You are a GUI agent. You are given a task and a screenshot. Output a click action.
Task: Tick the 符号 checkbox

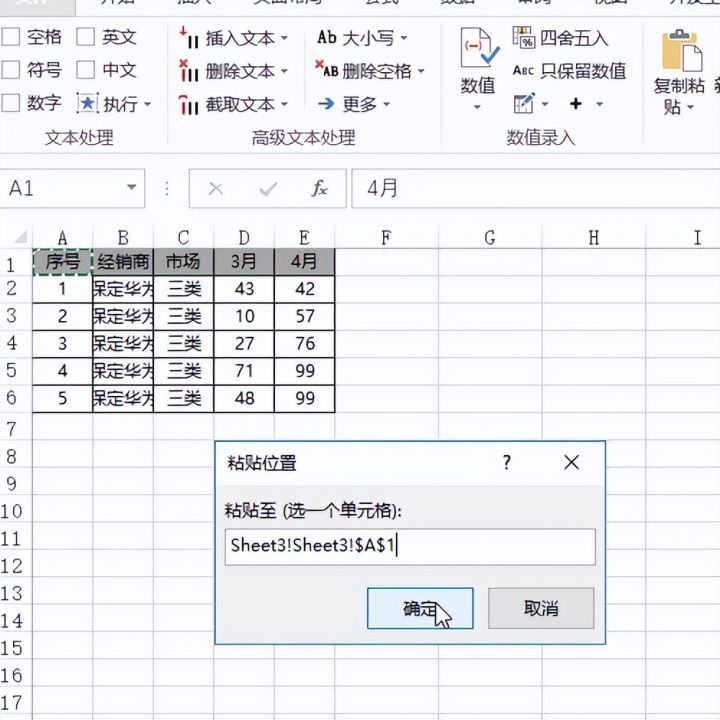point(11,70)
